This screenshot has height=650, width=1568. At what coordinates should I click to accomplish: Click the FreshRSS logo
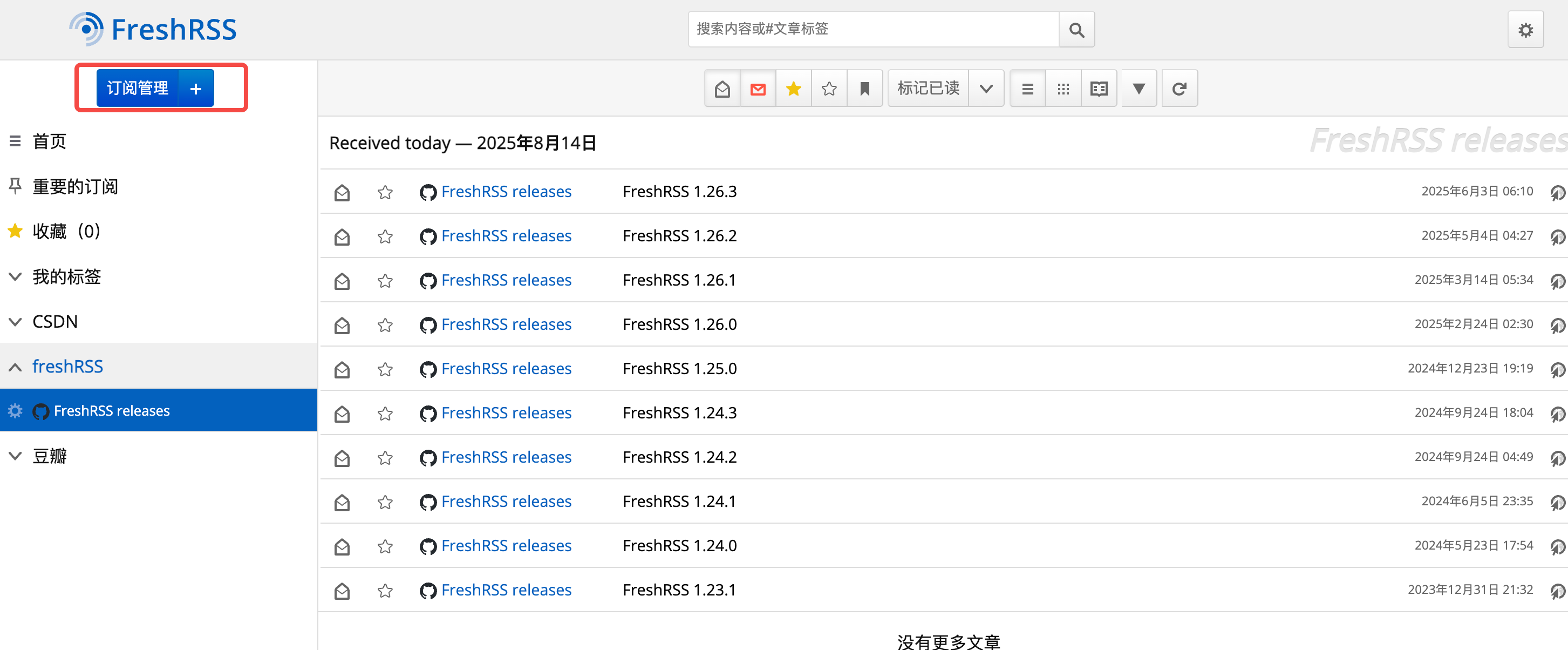pos(153,29)
